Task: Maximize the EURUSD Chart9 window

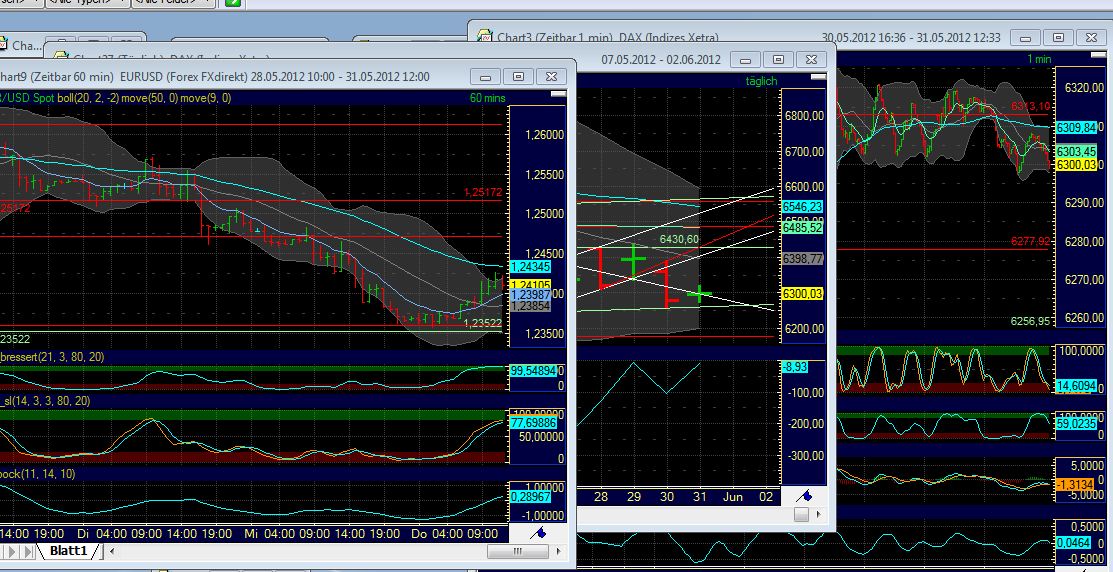Action: coord(518,77)
